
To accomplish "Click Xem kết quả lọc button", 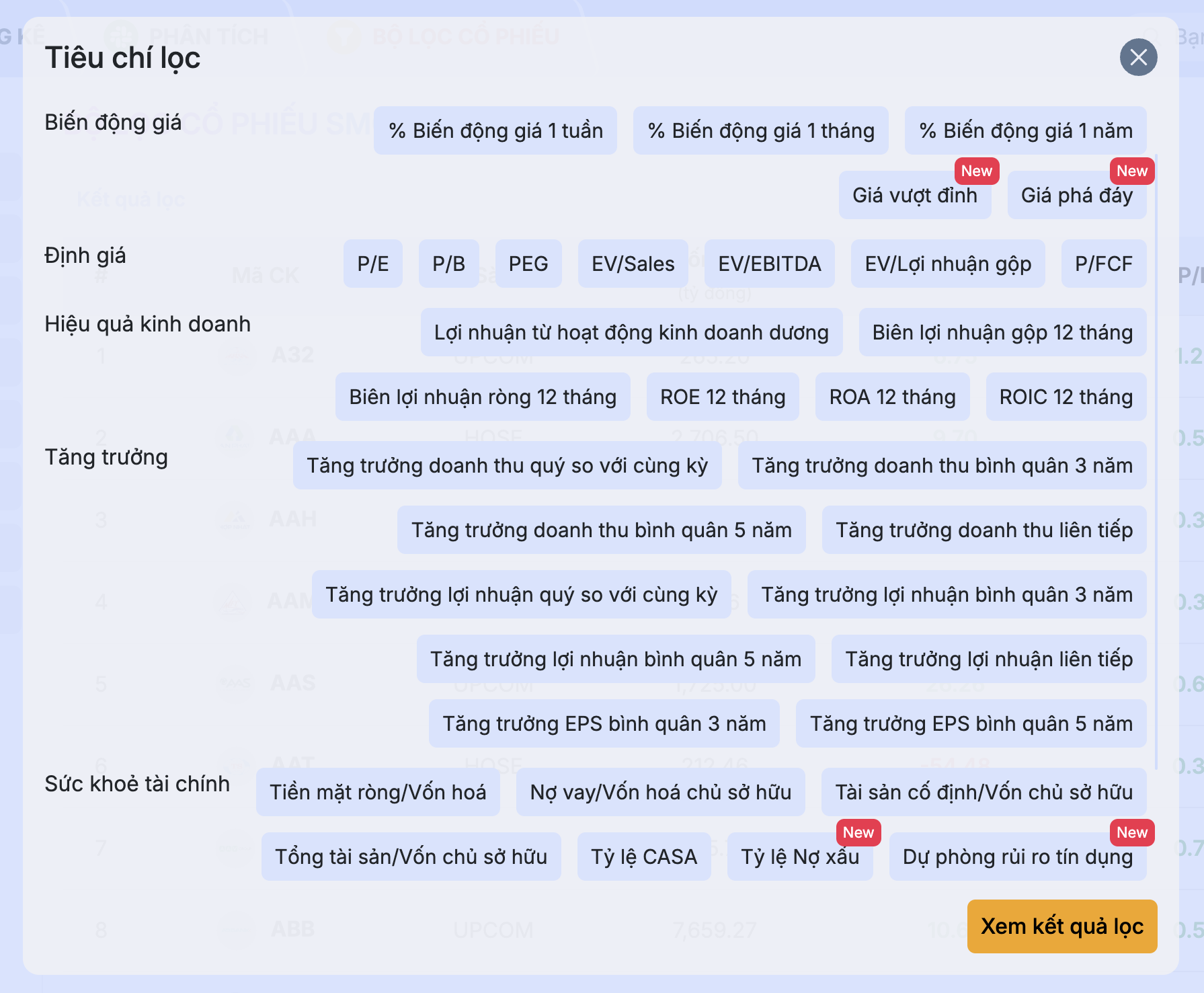I will (1062, 926).
